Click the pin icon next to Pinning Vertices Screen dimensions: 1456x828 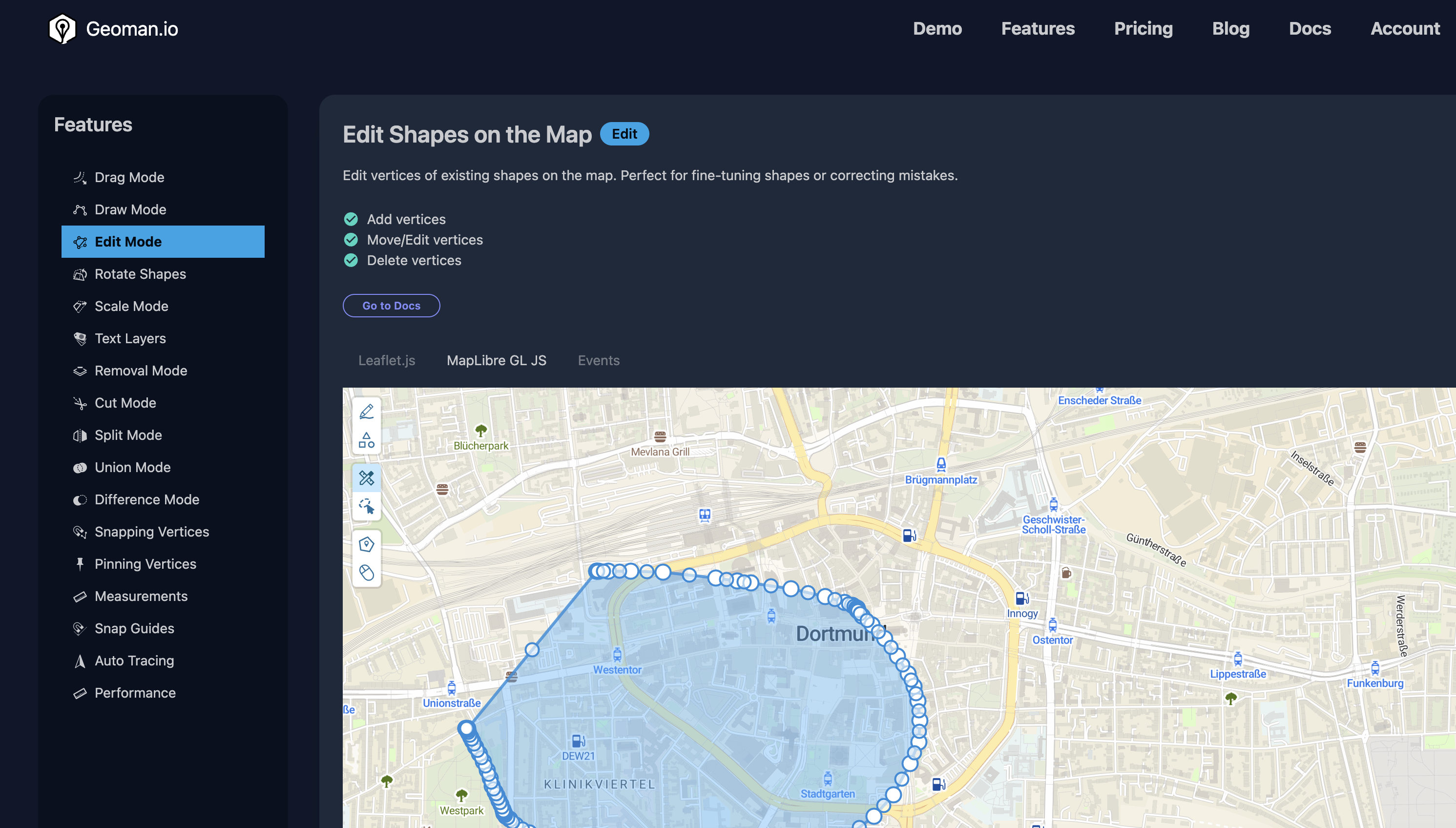[80, 563]
